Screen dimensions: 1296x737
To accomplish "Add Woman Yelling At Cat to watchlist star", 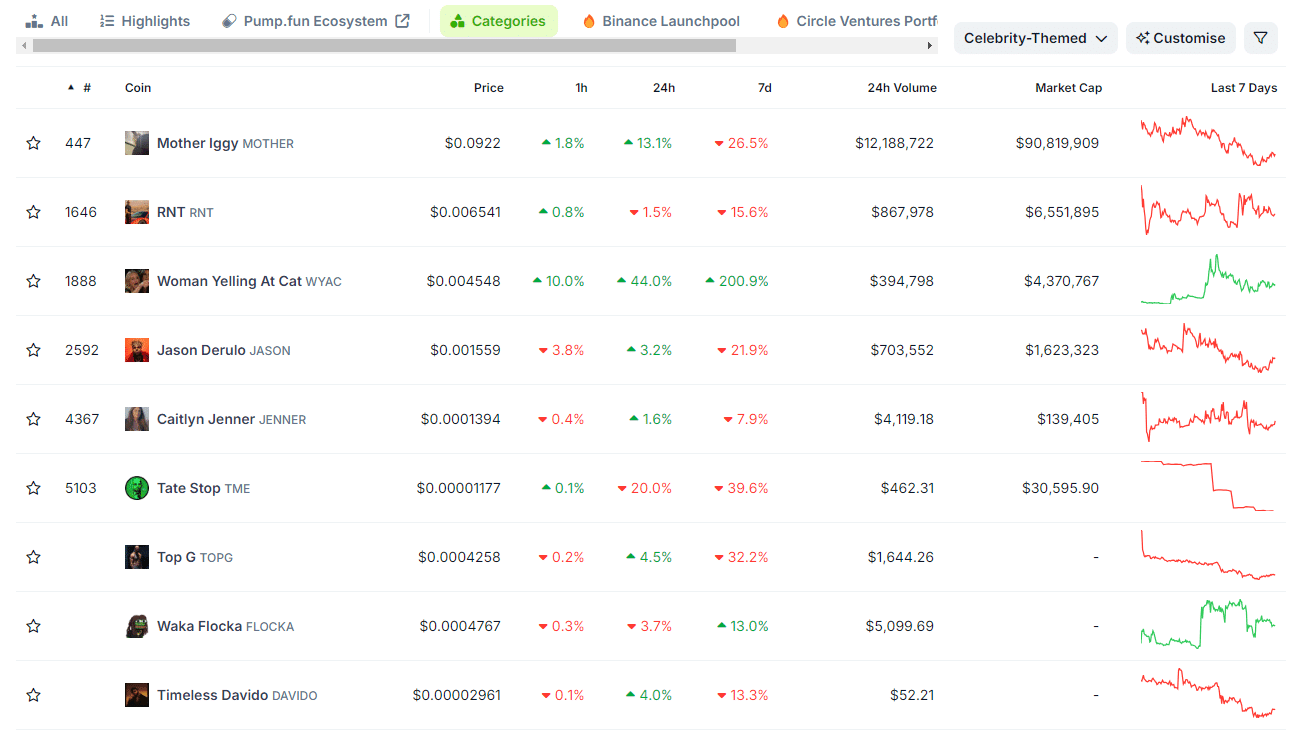I will point(33,281).
